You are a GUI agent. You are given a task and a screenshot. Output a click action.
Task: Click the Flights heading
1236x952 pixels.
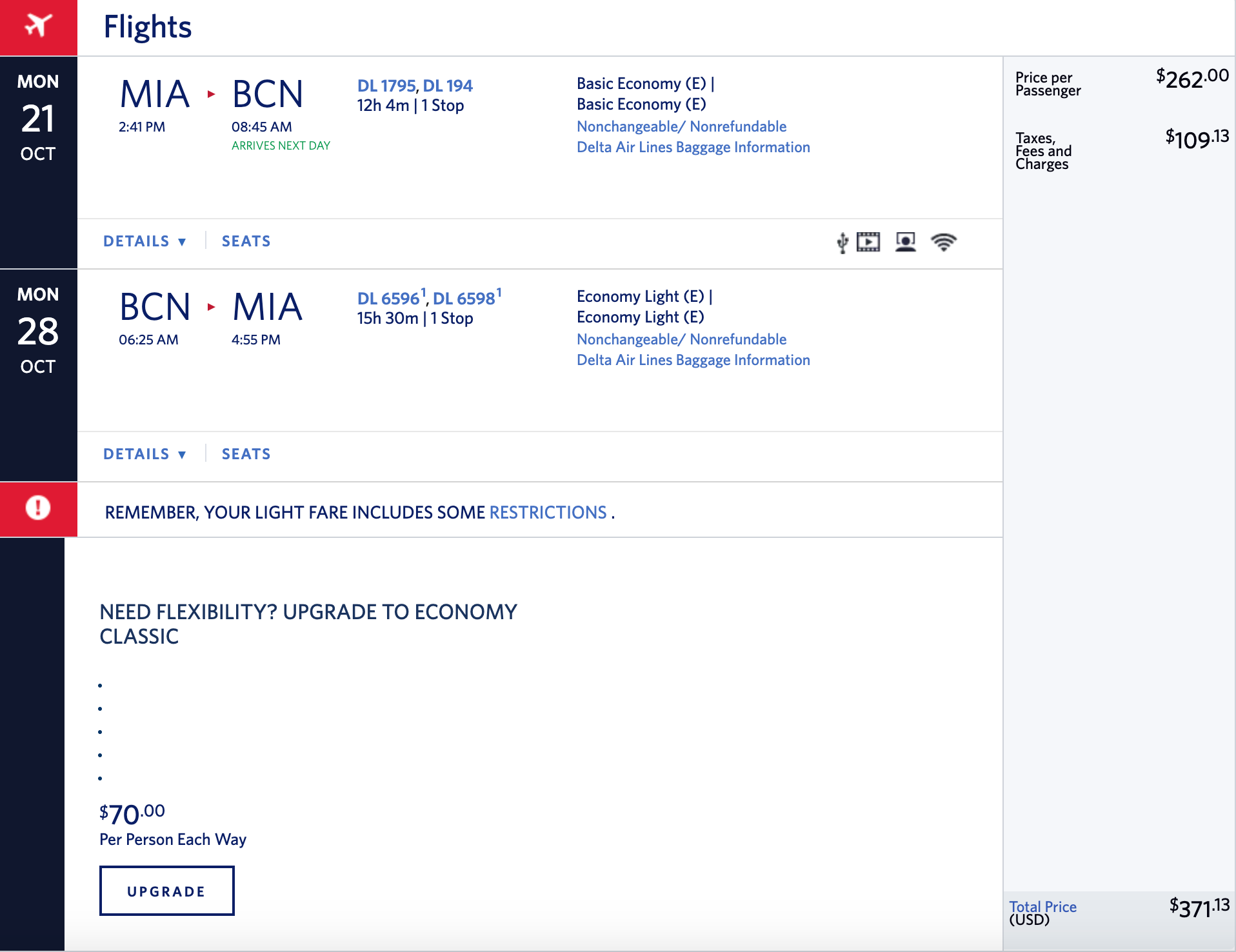point(148,27)
